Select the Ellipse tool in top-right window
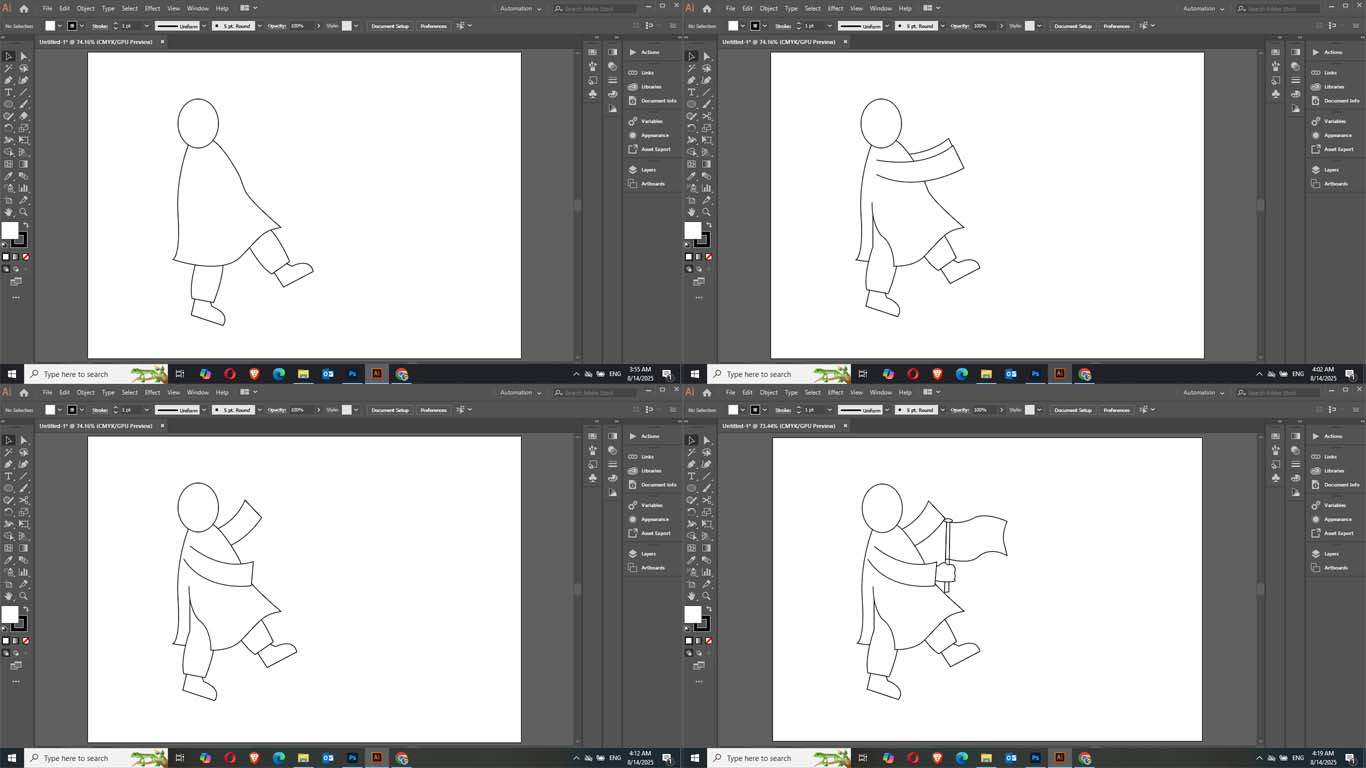Screen dimensions: 1366x768 [691, 104]
